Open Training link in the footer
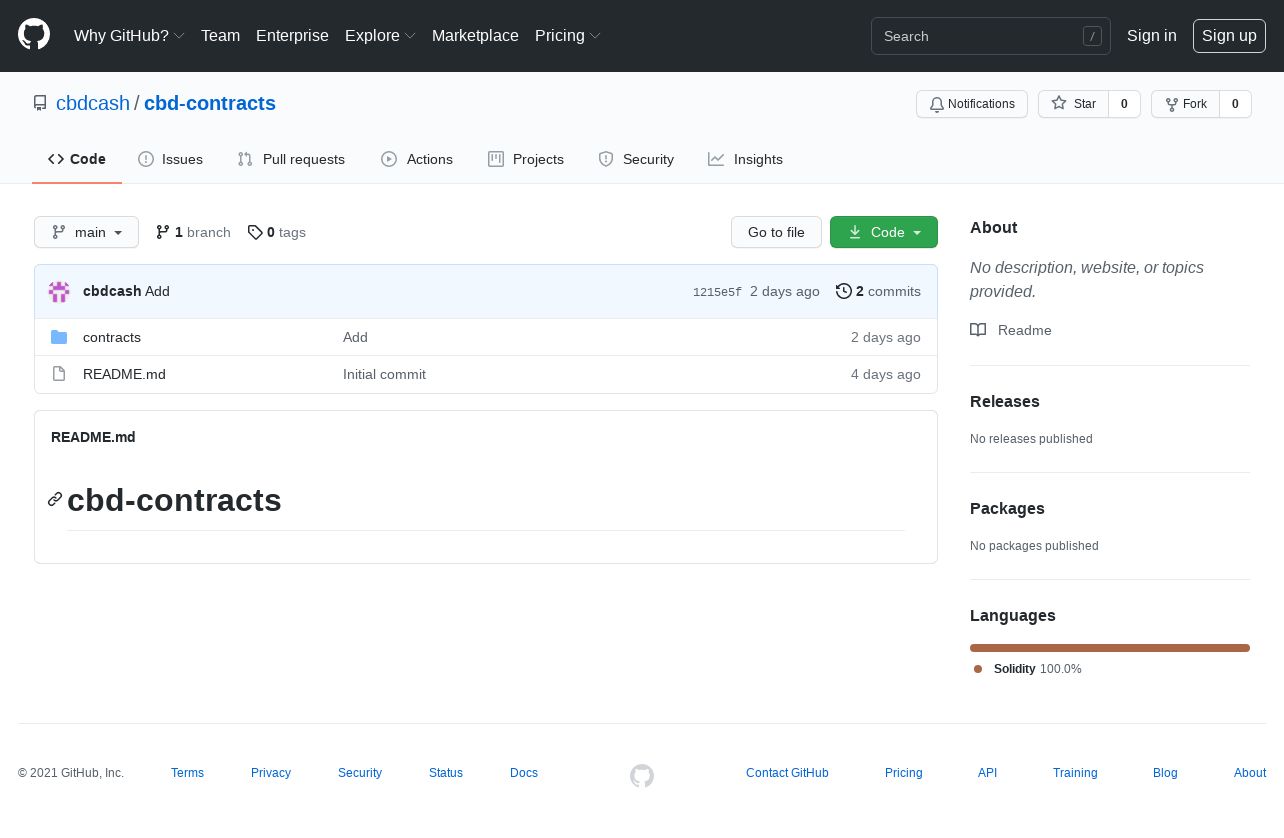 [x=1075, y=773]
